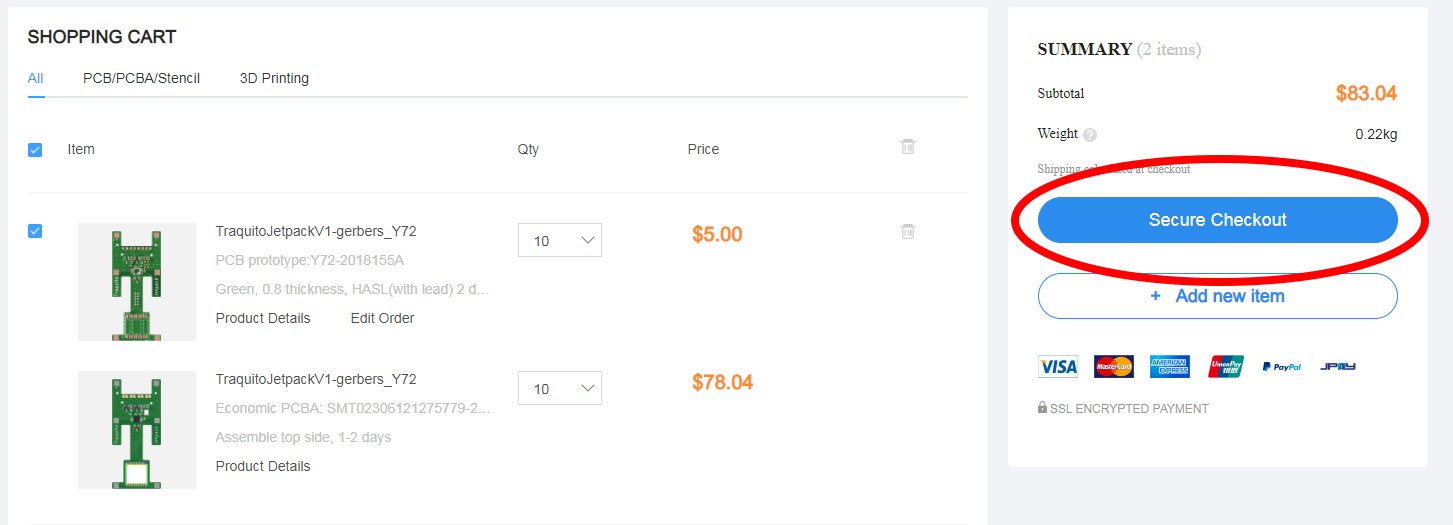Select the All cart tab
Screen dimensions: 1453x525
coord(36,78)
